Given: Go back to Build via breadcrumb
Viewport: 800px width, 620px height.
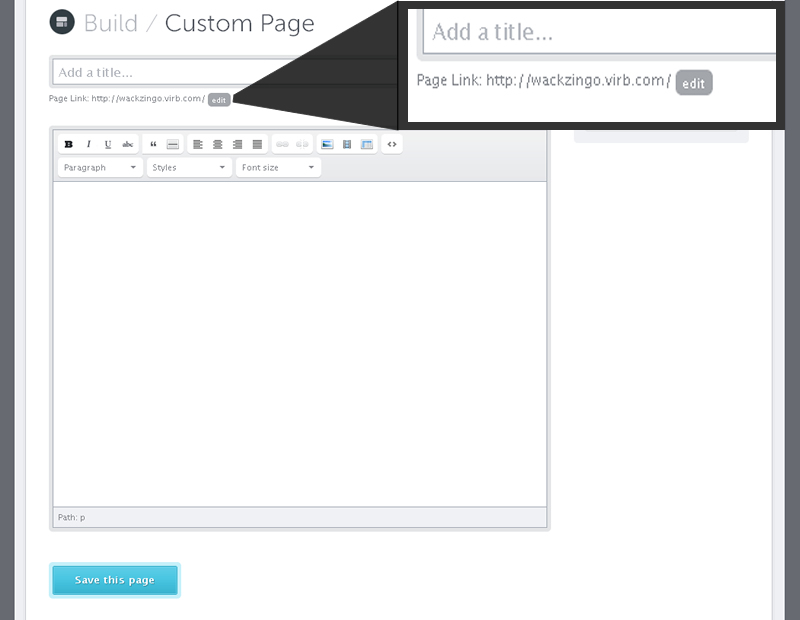Looking at the screenshot, I should [x=111, y=23].
